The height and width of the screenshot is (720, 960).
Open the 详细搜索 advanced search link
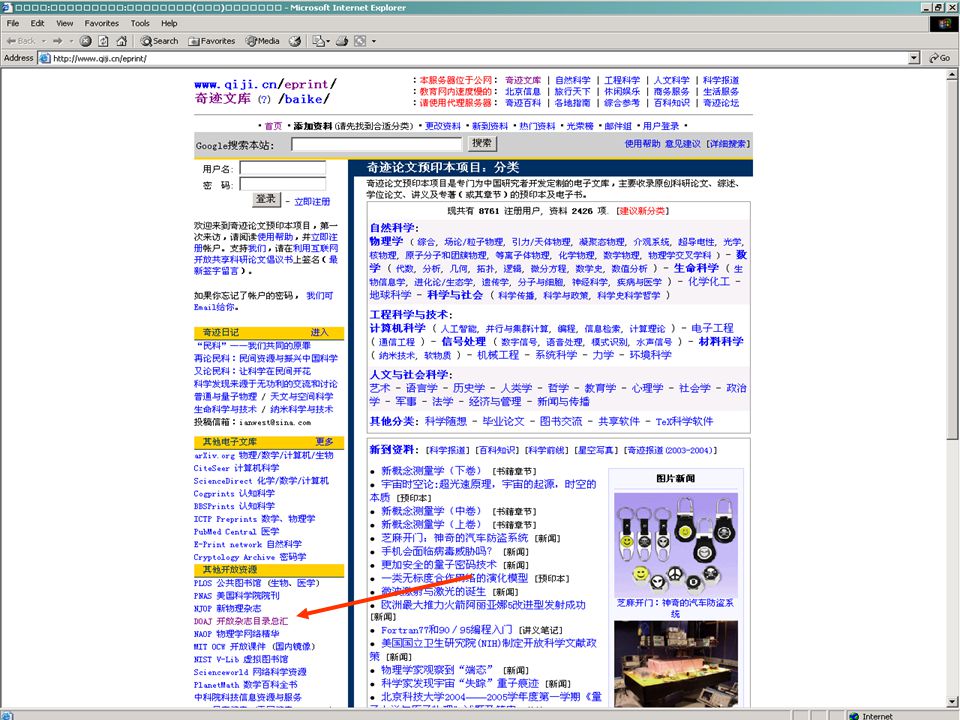[728, 144]
